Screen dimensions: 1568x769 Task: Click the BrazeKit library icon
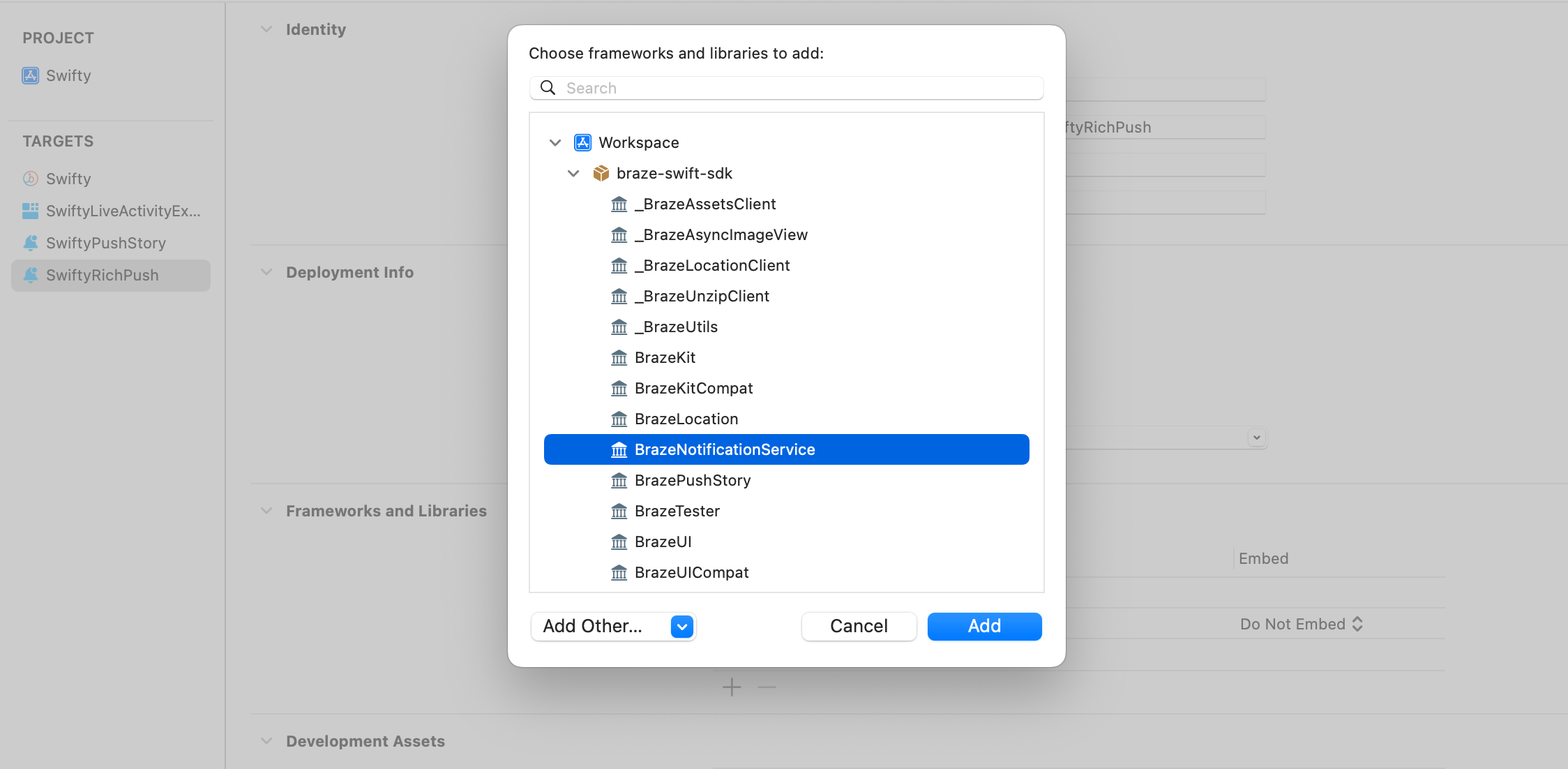tap(617, 357)
